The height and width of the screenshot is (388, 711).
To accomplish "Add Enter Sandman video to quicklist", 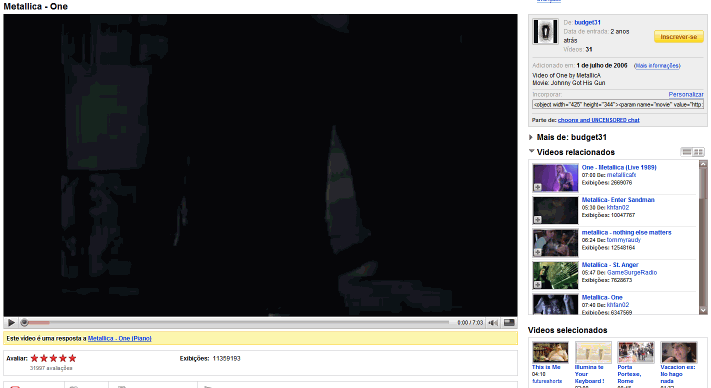I will click(537, 220).
